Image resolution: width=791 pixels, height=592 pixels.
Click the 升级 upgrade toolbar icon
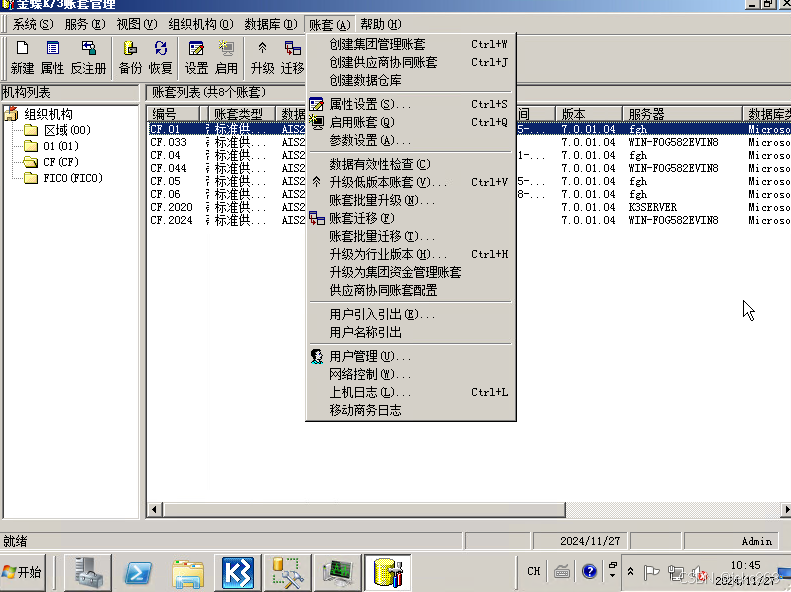(262, 57)
